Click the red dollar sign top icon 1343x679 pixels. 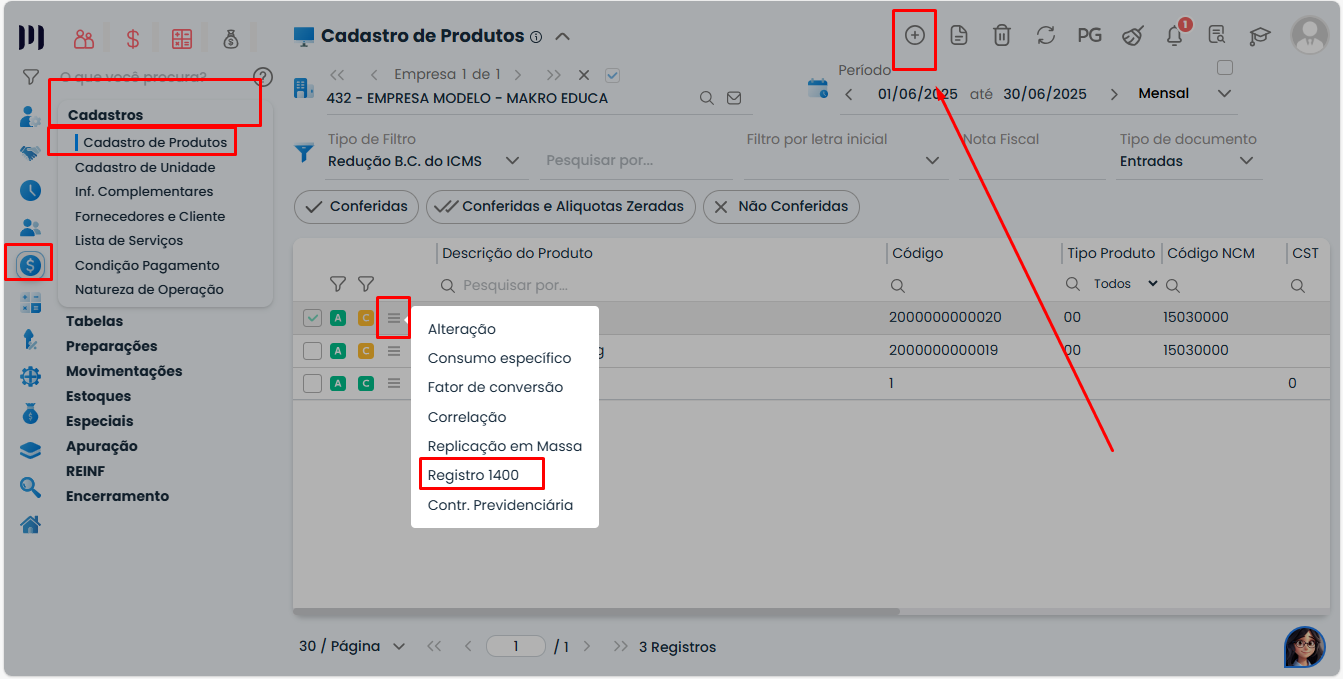[x=133, y=40]
